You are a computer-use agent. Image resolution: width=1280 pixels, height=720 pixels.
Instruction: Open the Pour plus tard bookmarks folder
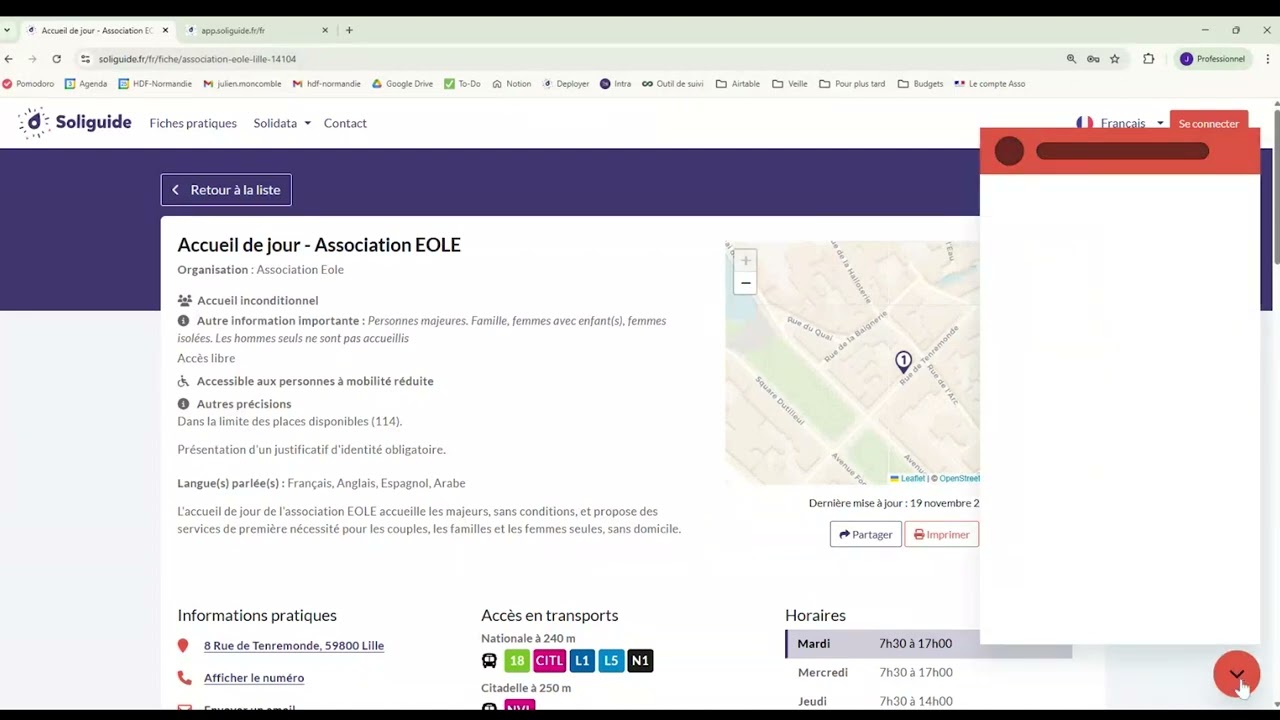point(852,84)
